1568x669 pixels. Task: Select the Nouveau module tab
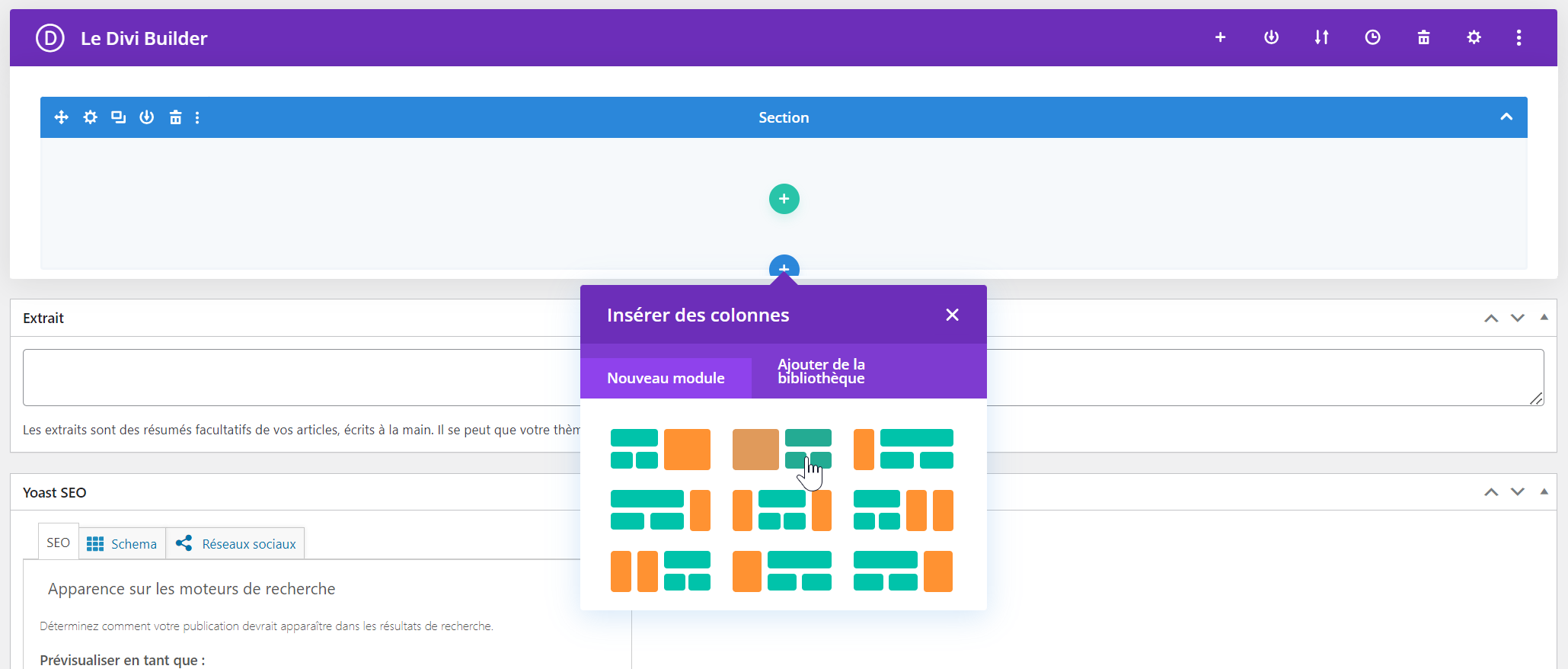[x=666, y=378]
